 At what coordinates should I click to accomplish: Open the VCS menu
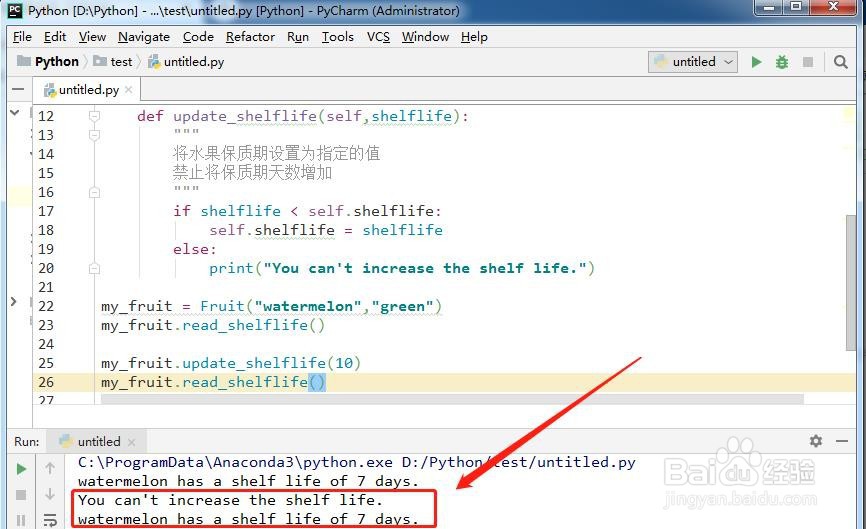pos(378,37)
